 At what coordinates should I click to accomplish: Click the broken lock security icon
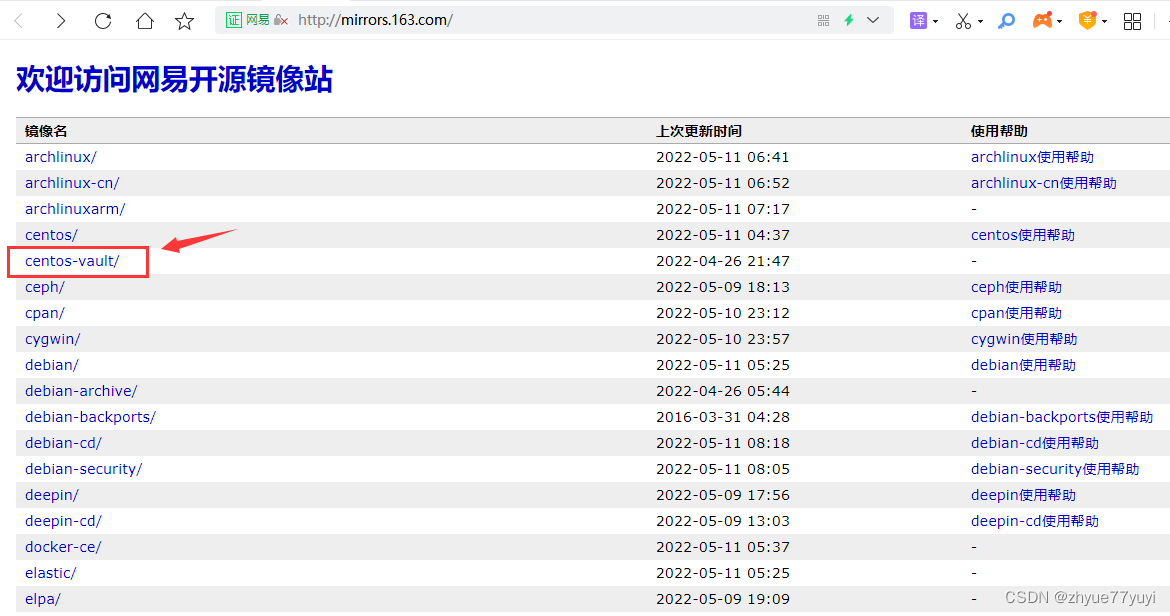(281, 20)
